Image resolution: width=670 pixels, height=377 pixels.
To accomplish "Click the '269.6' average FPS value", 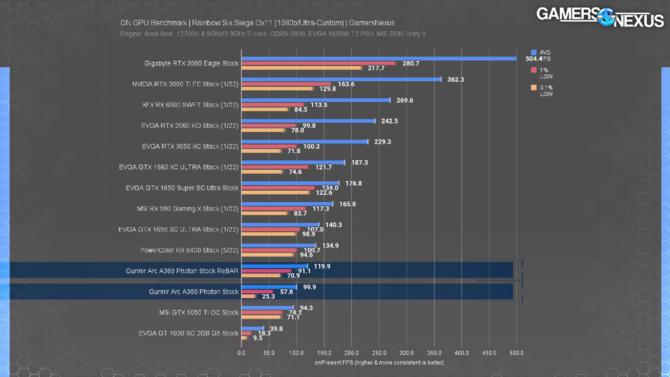I will coord(405,100).
